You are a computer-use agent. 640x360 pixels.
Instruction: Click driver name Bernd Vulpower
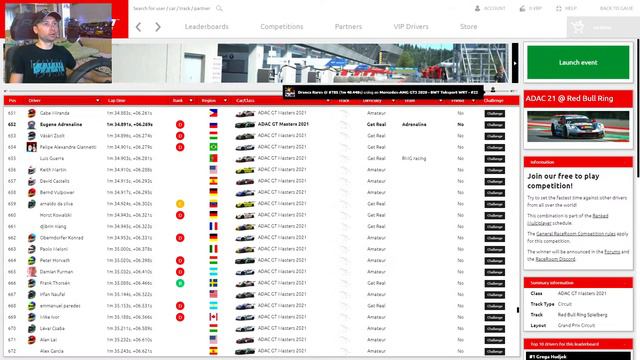[56, 192]
